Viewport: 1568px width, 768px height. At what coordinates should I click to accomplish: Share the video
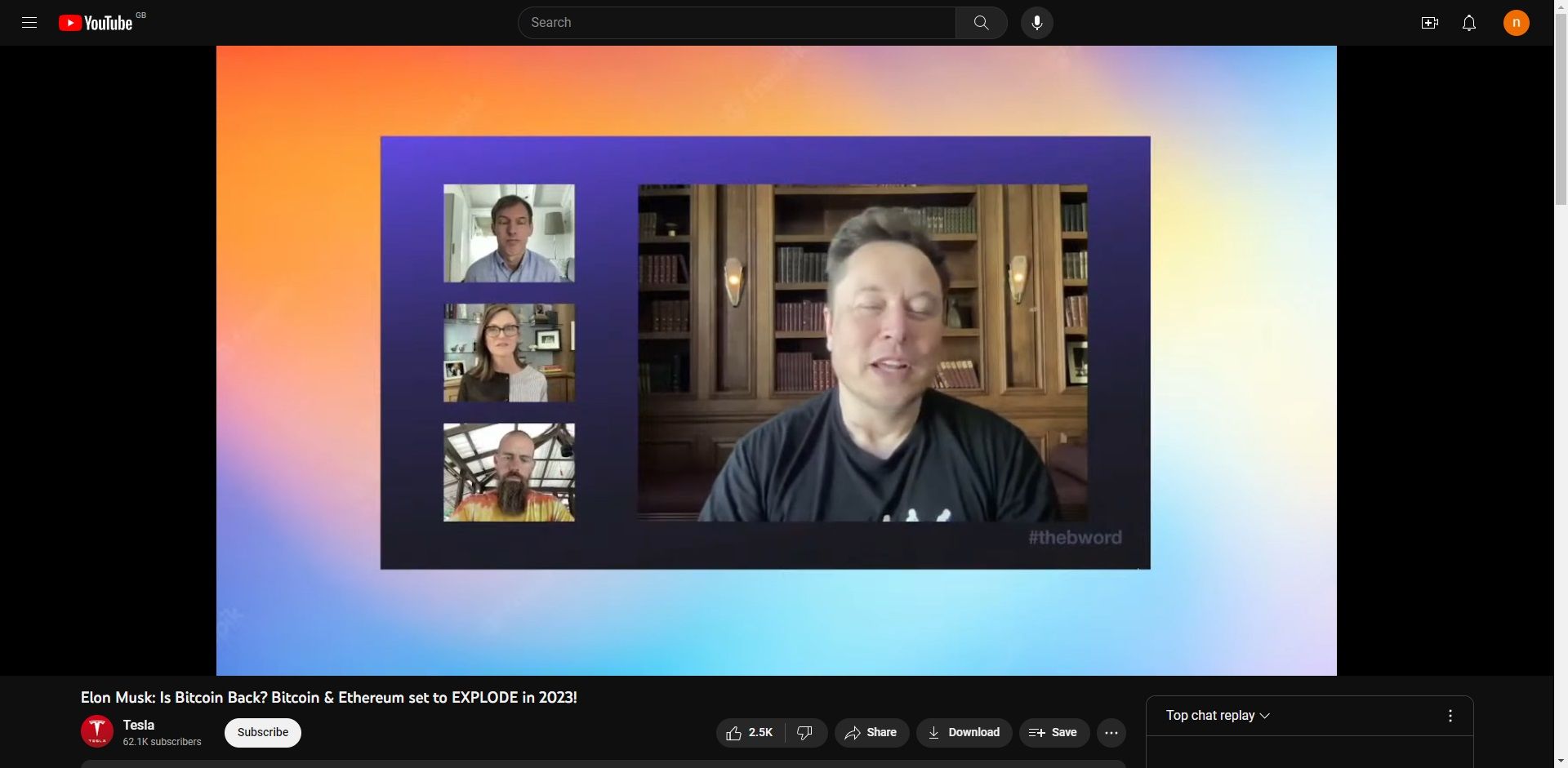[871, 733]
